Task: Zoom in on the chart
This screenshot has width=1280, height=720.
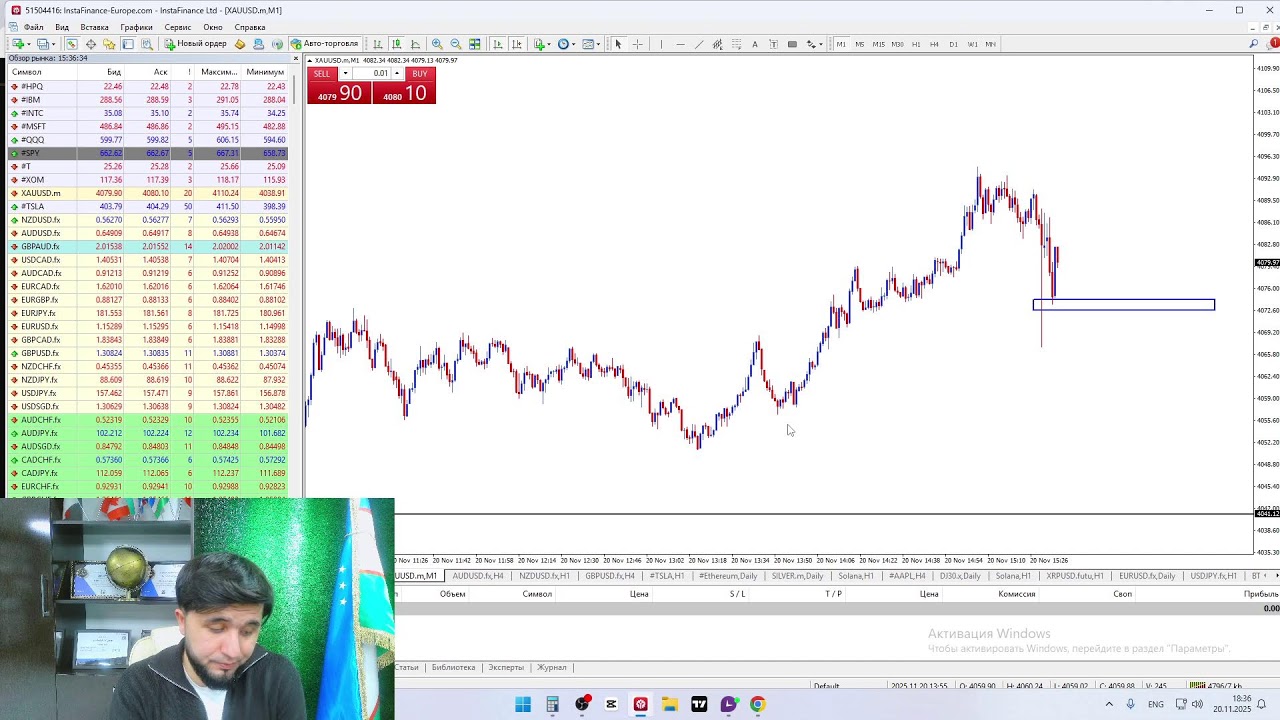Action: click(x=437, y=44)
